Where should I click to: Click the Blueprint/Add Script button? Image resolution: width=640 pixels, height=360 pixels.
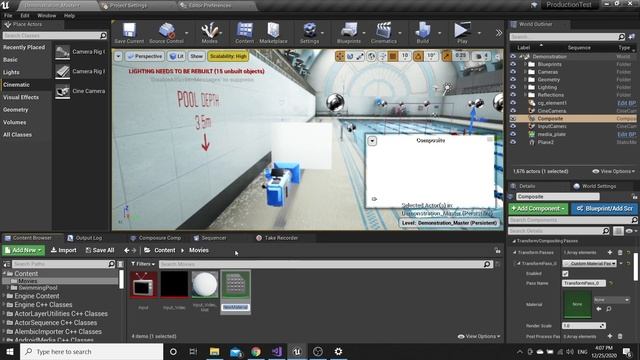pyautogui.click(x=604, y=209)
